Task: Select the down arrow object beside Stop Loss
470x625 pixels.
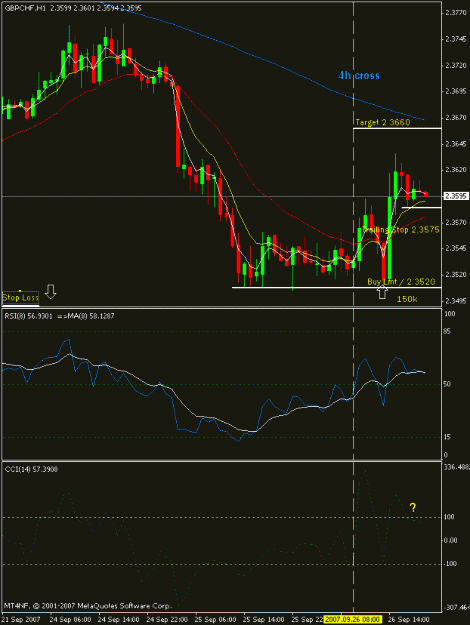Action: [x=50, y=291]
